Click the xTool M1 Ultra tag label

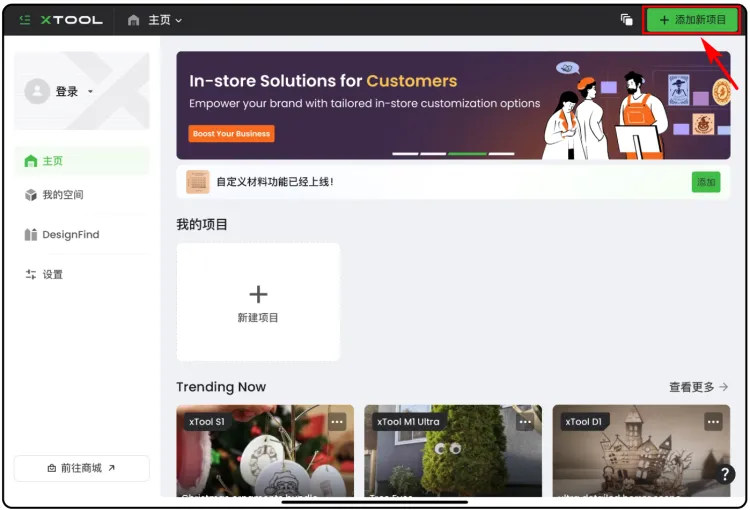tap(408, 422)
